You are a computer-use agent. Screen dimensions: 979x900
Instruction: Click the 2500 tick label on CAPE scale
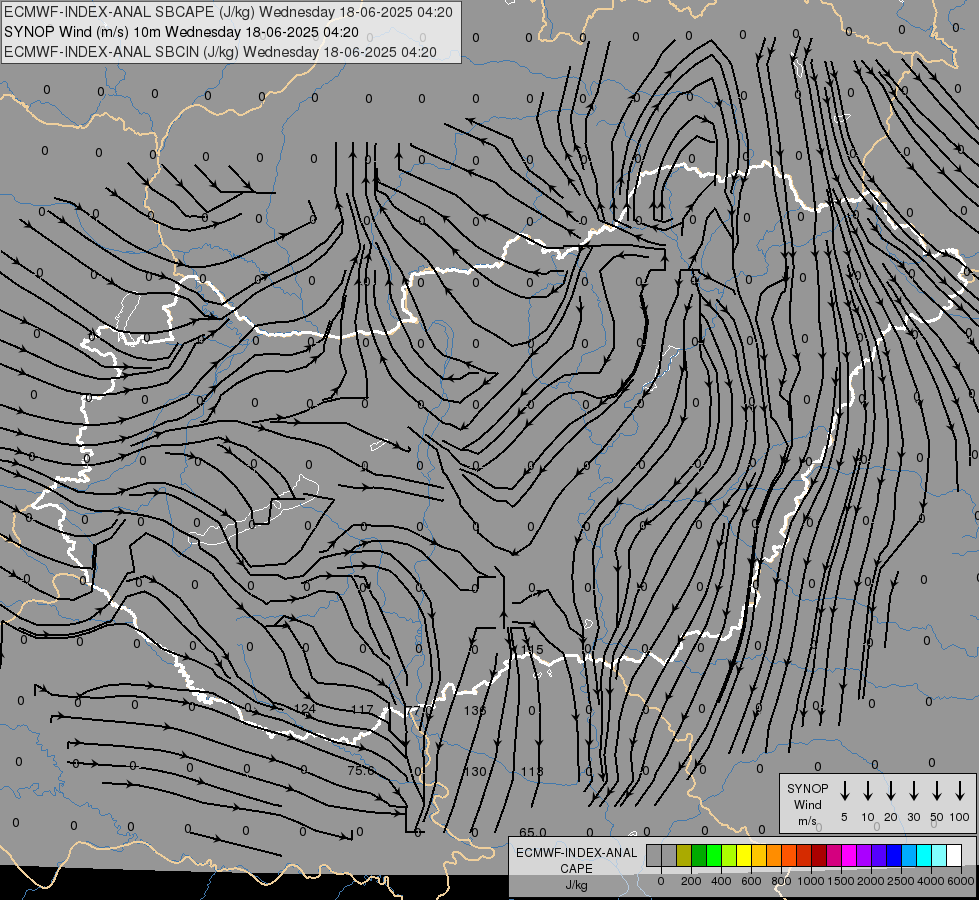(900, 881)
